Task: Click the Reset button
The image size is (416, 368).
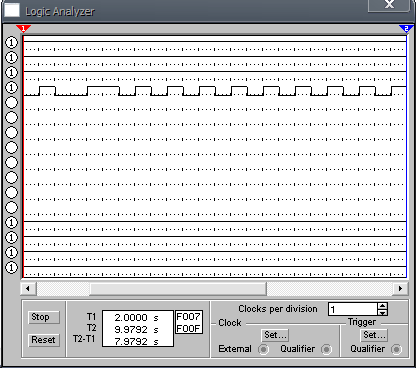Action: pos(44,340)
